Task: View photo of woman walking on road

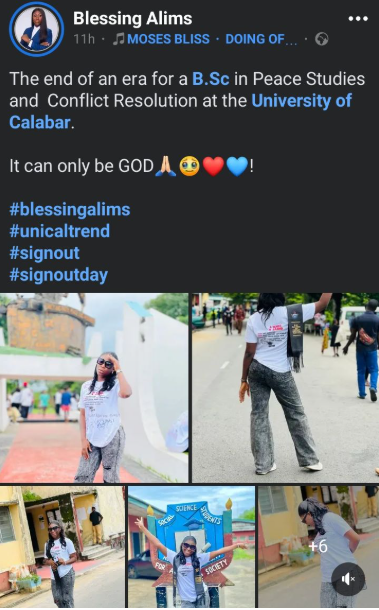Action: pyautogui.click(x=286, y=388)
